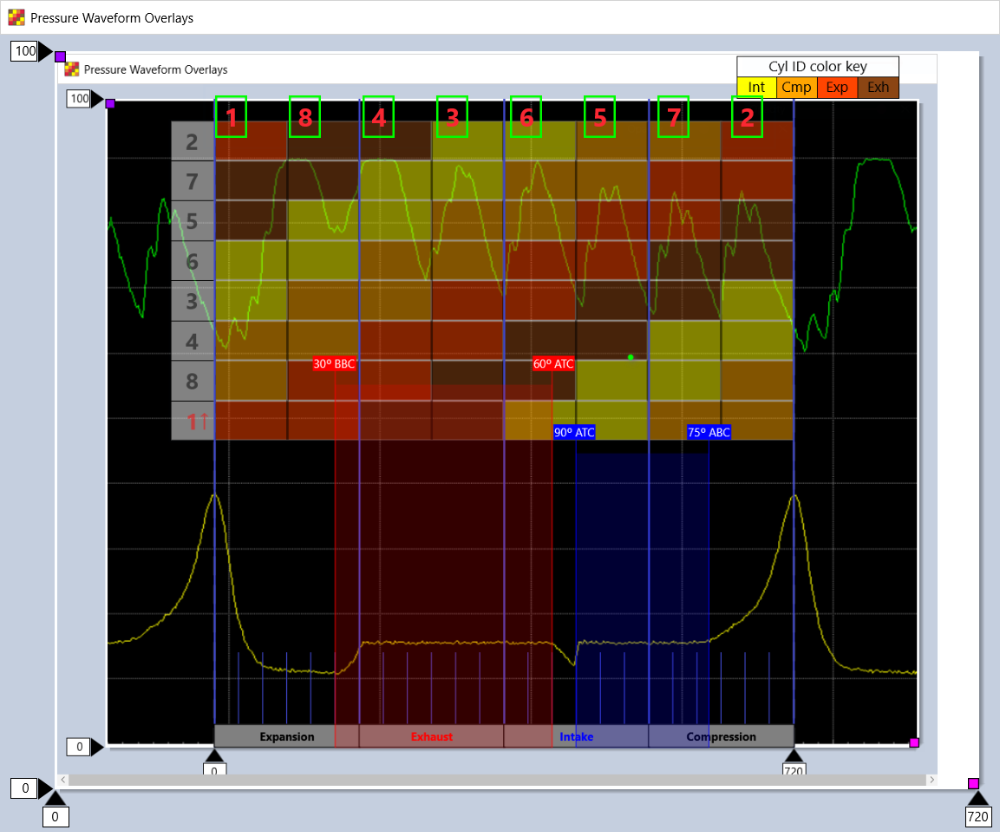
Task: Pick green-boxed cylinder 2 in firing order row
Action: pos(747,117)
